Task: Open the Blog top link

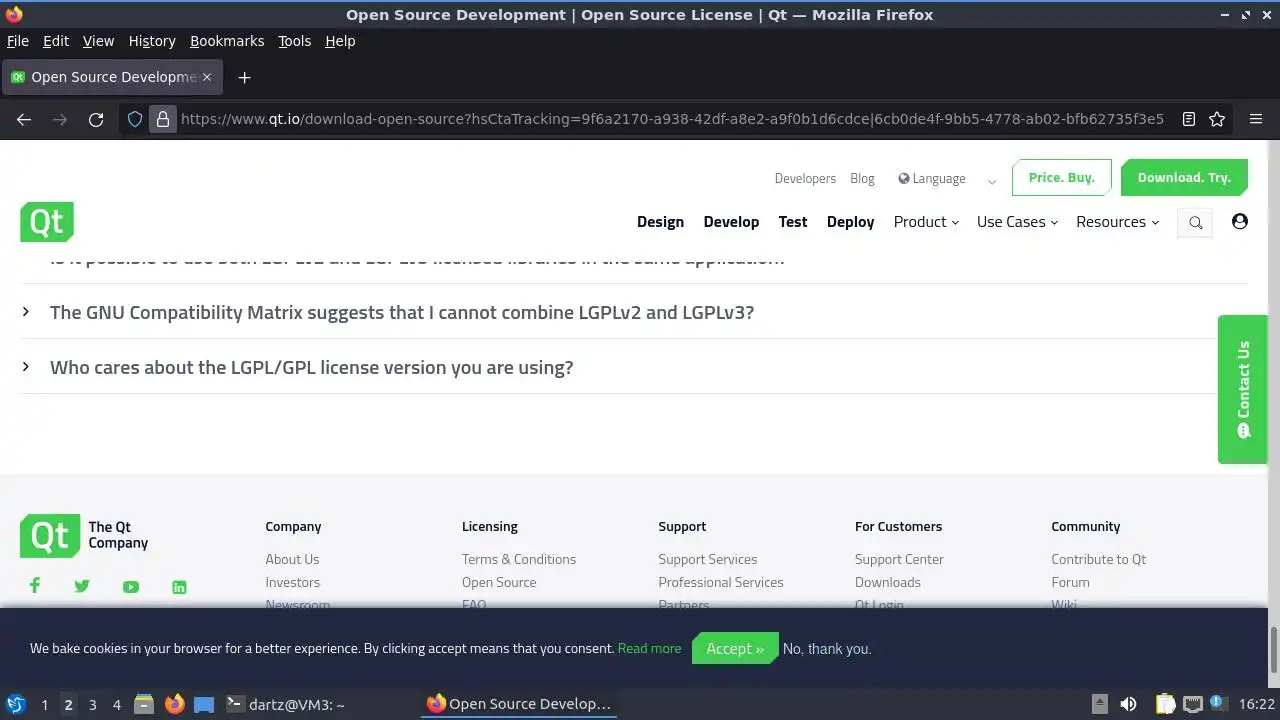Action: point(862,178)
